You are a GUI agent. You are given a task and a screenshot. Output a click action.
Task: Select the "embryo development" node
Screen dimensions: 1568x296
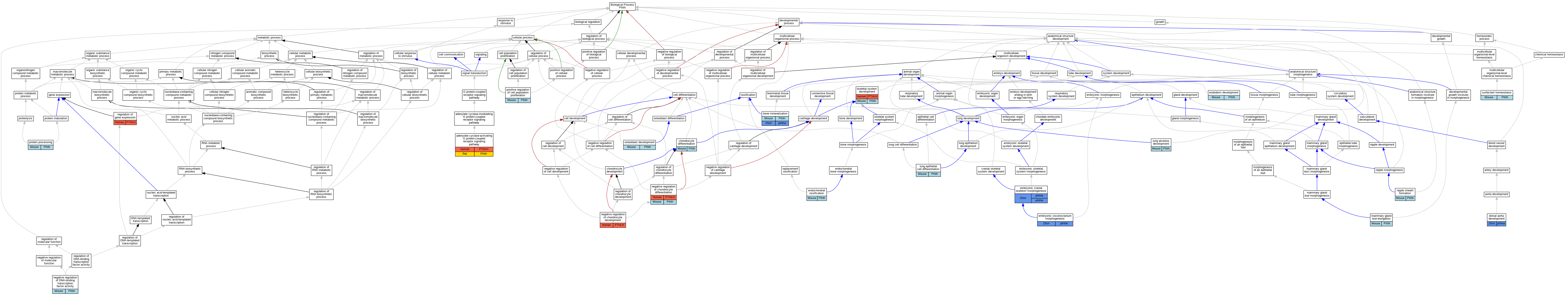[x=1007, y=73]
